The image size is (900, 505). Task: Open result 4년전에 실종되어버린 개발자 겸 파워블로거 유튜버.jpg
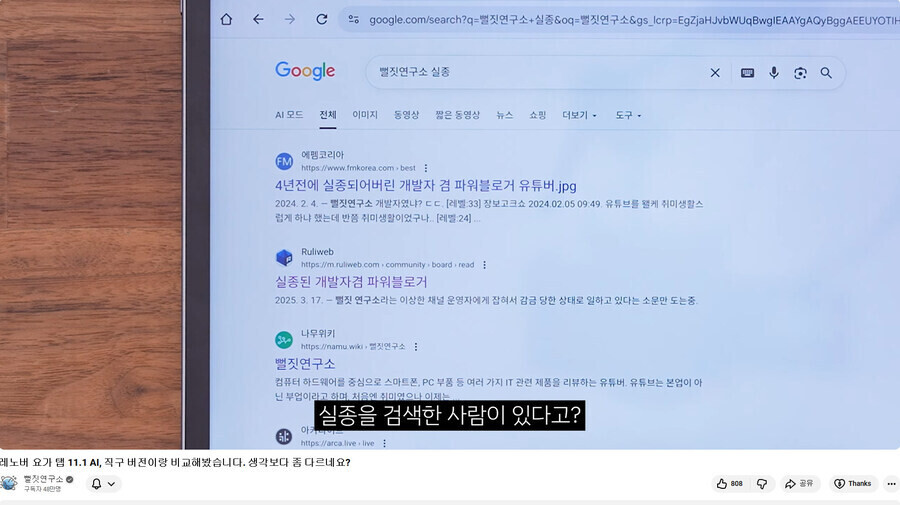425,185
